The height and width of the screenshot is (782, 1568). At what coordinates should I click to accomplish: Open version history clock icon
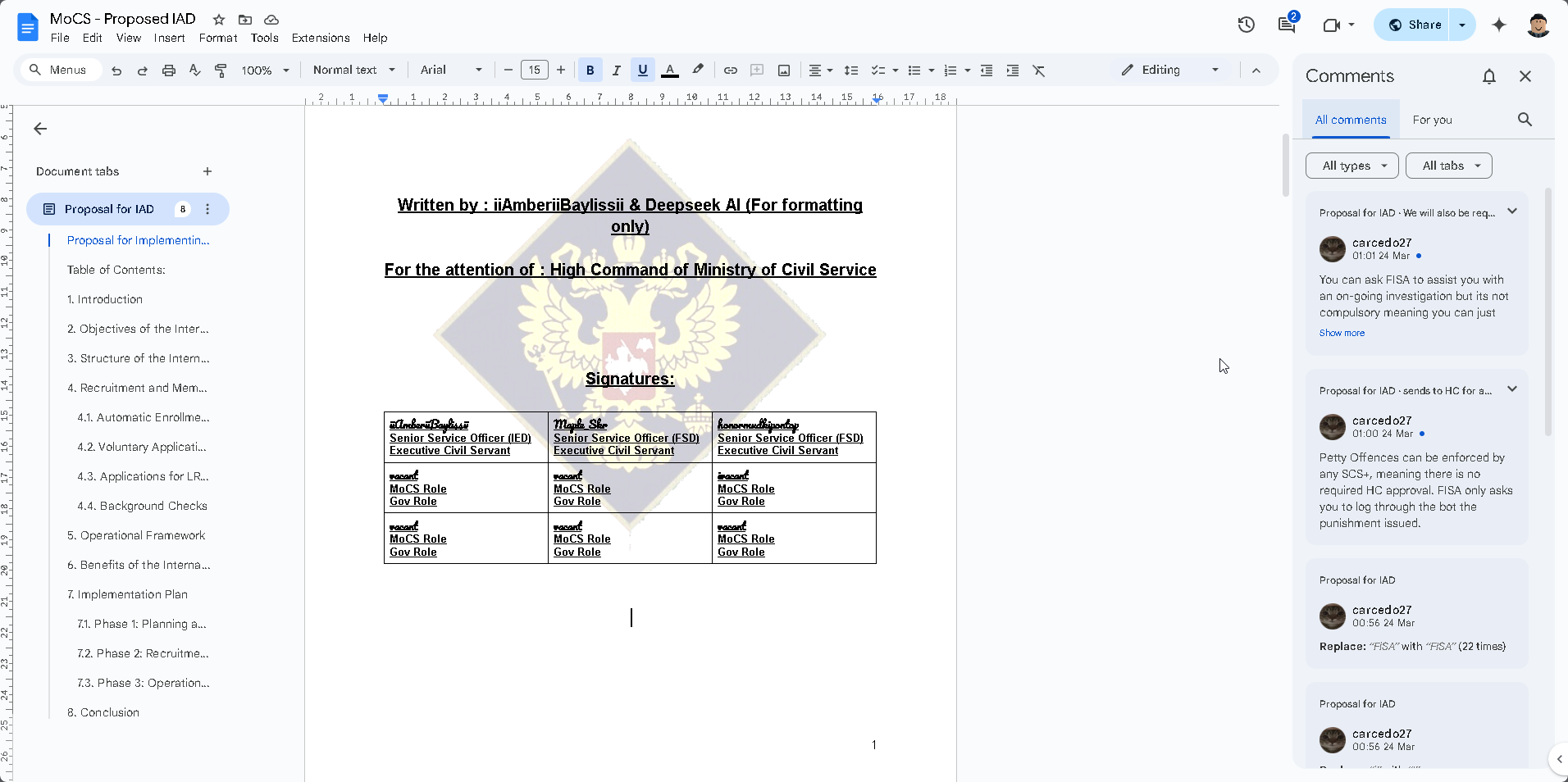point(1247,25)
